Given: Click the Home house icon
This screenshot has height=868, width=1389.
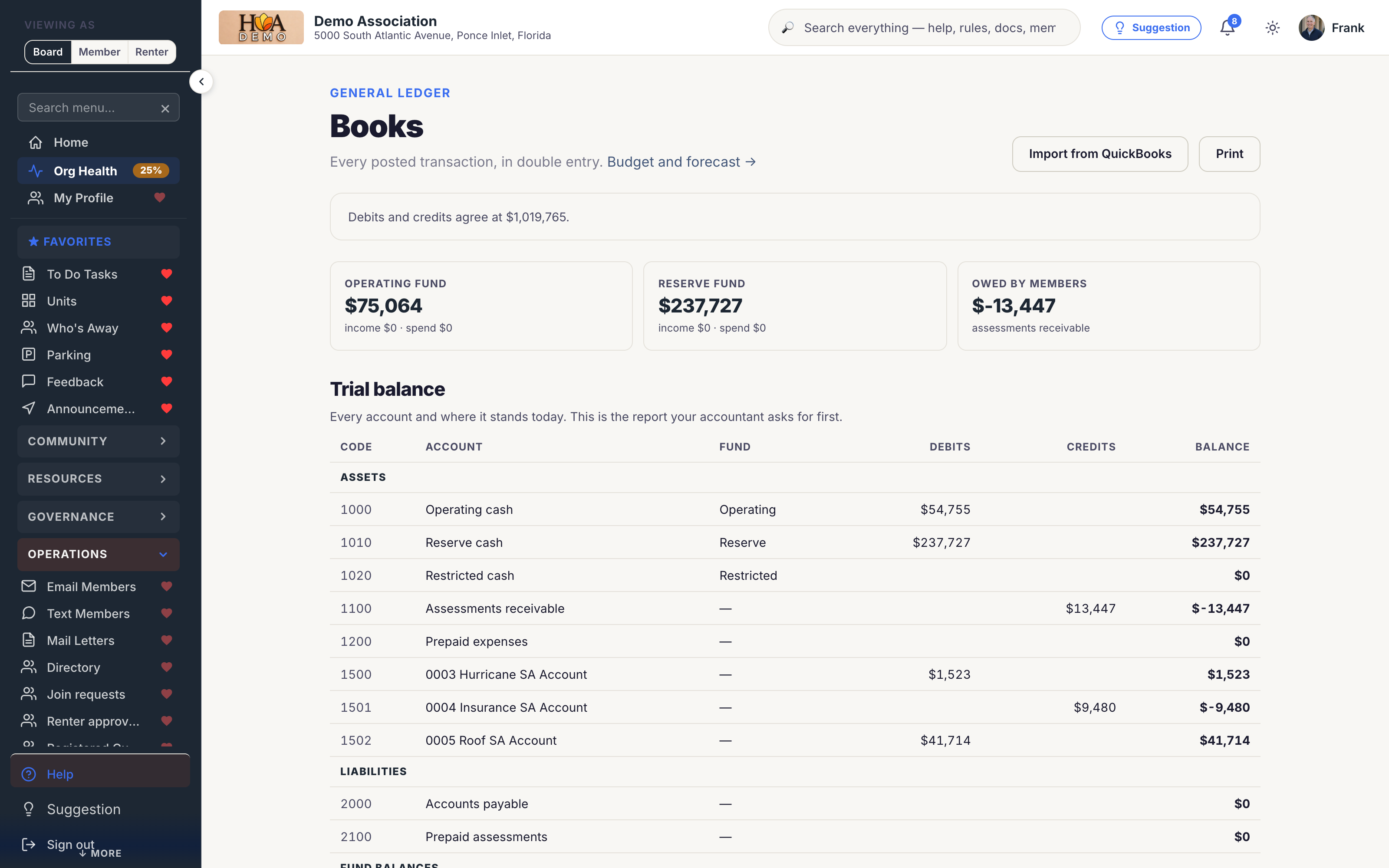Looking at the screenshot, I should pyautogui.click(x=36, y=142).
